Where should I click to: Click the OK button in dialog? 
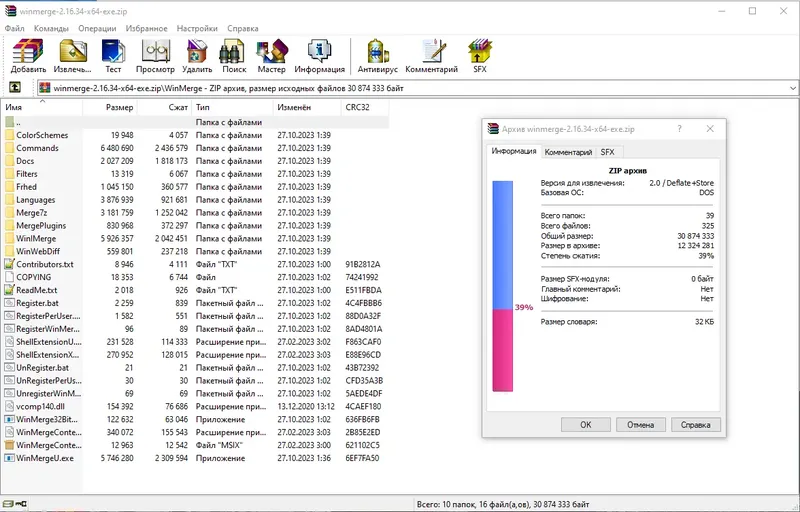coord(586,424)
